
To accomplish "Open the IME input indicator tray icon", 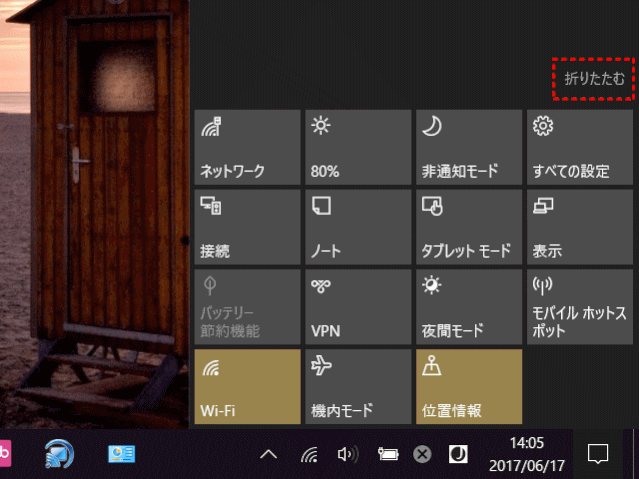I will click(458, 454).
